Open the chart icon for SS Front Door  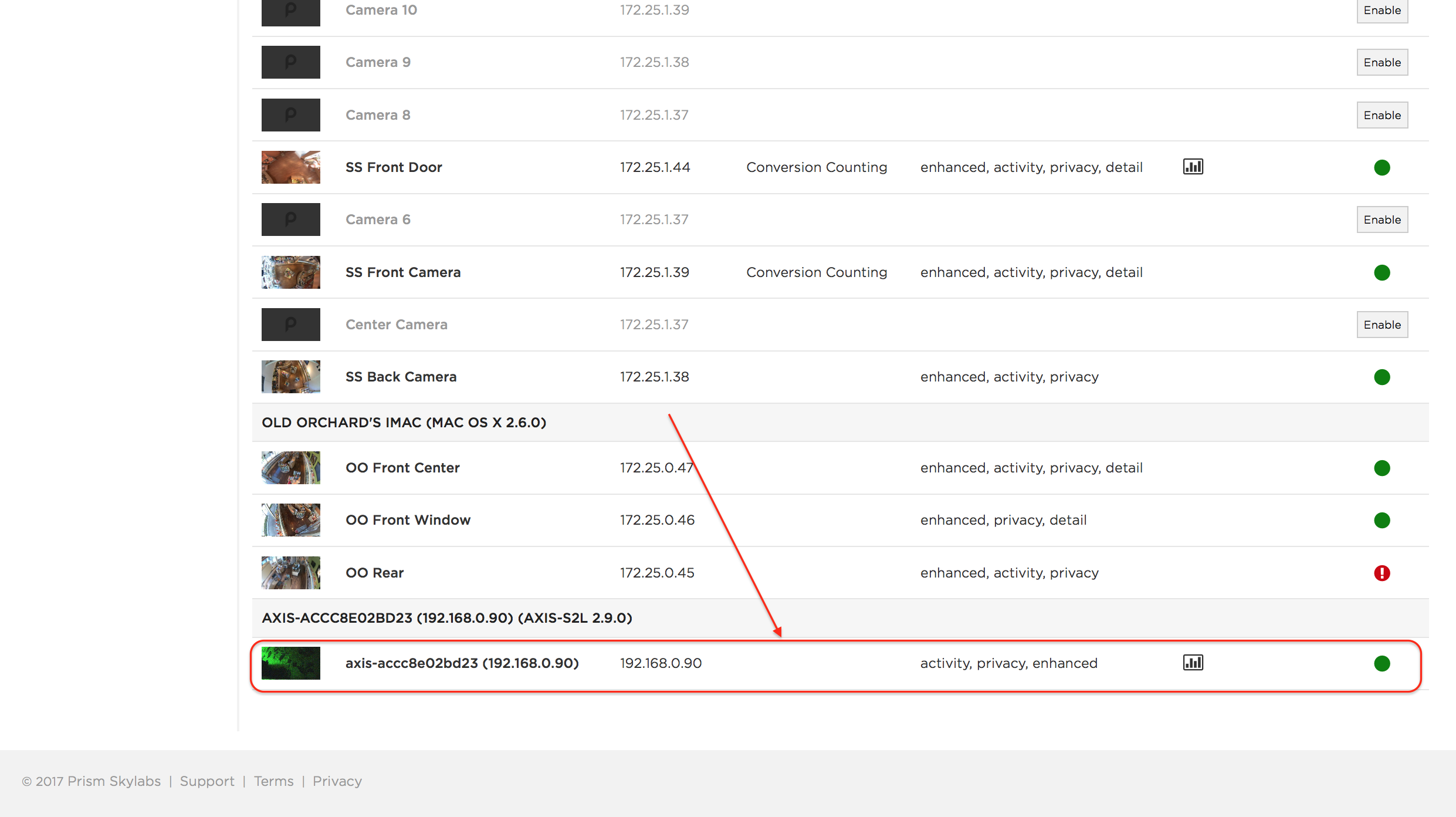pos(1193,167)
